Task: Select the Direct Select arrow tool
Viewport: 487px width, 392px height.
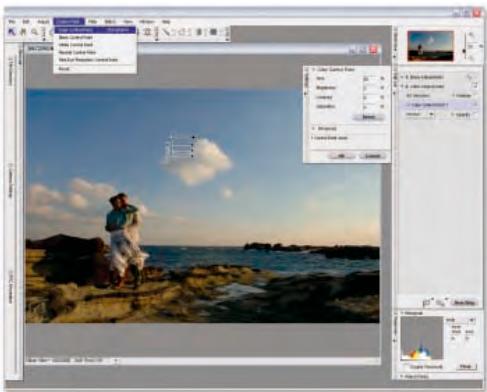Action: [x=12, y=32]
